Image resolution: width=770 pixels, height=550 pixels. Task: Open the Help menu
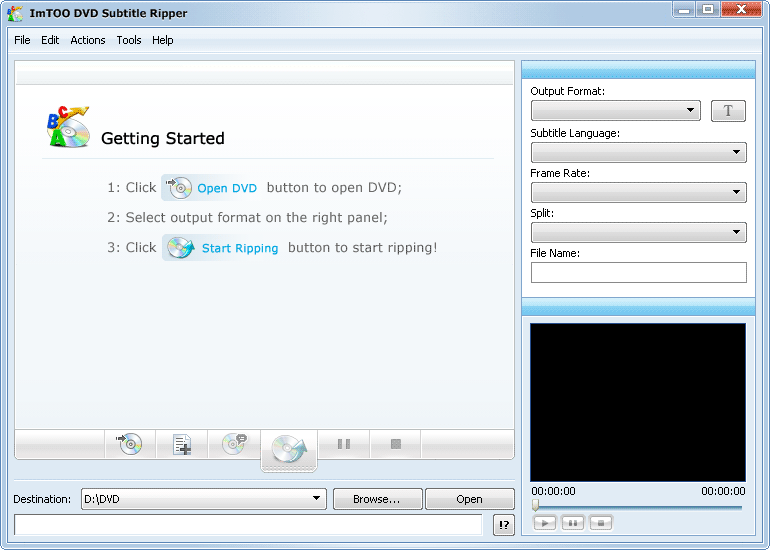163,40
